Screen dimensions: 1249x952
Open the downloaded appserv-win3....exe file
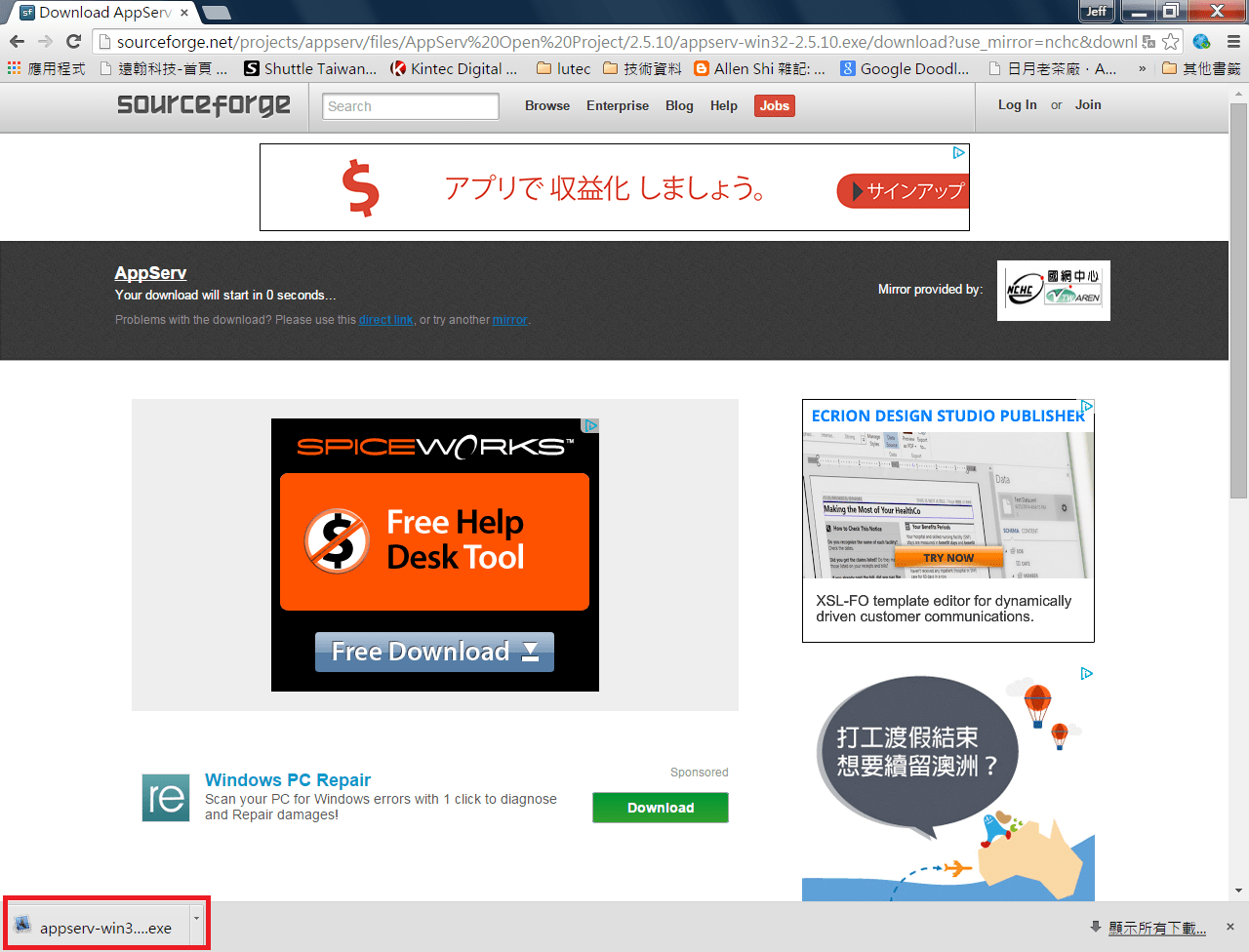coord(98,928)
